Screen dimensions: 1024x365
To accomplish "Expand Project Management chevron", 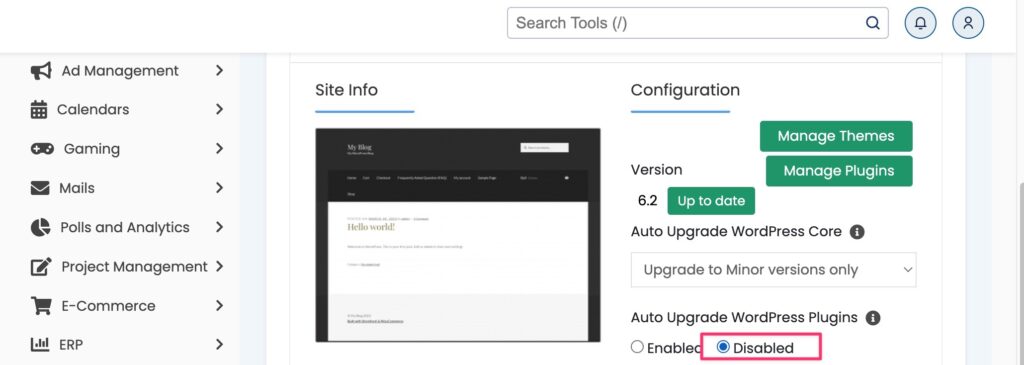I will click(x=219, y=266).
